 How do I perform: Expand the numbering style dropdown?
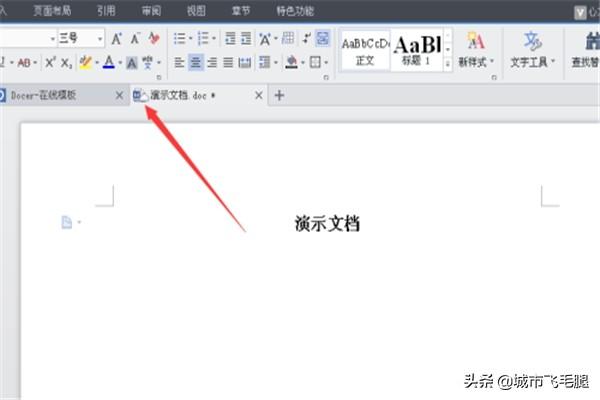click(214, 38)
